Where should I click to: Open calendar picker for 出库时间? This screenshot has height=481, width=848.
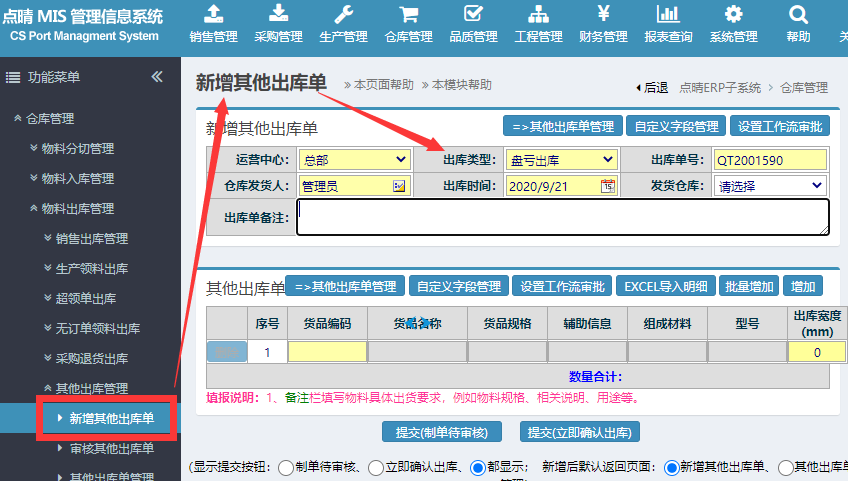[x=608, y=186]
